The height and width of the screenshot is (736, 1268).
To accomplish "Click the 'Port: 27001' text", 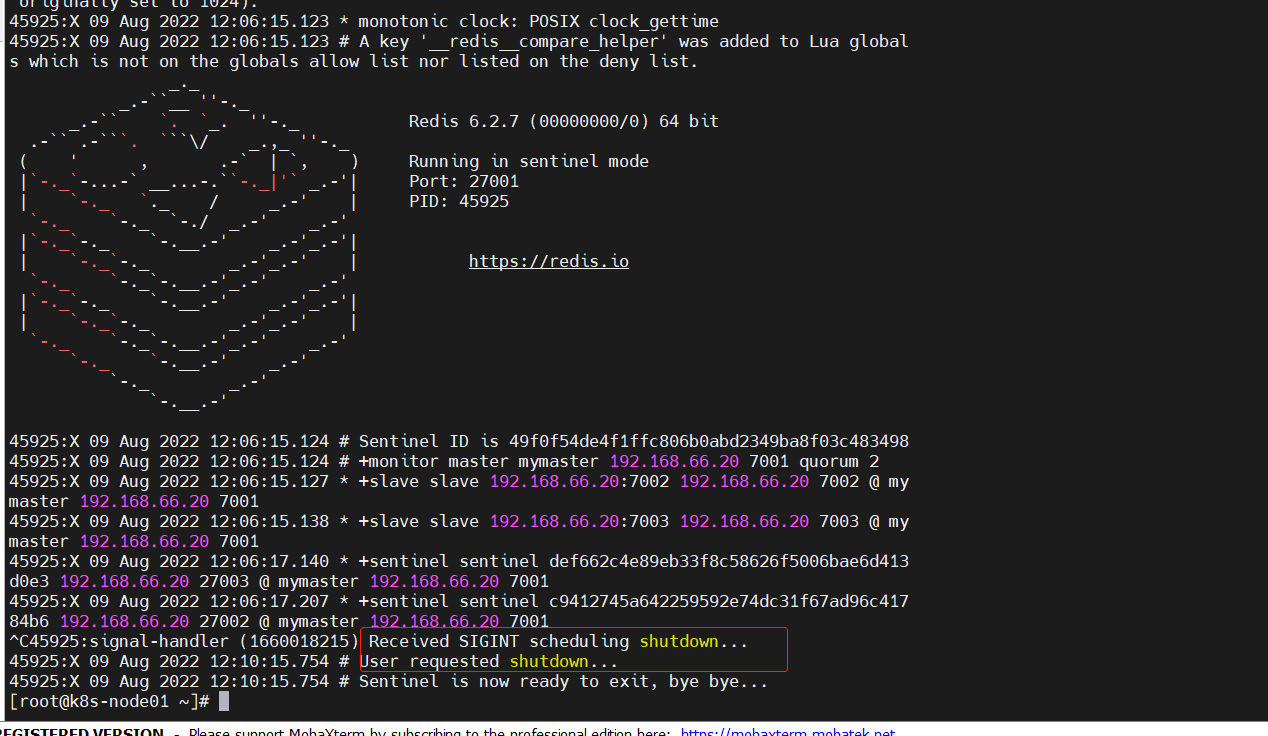I will 464,181.
